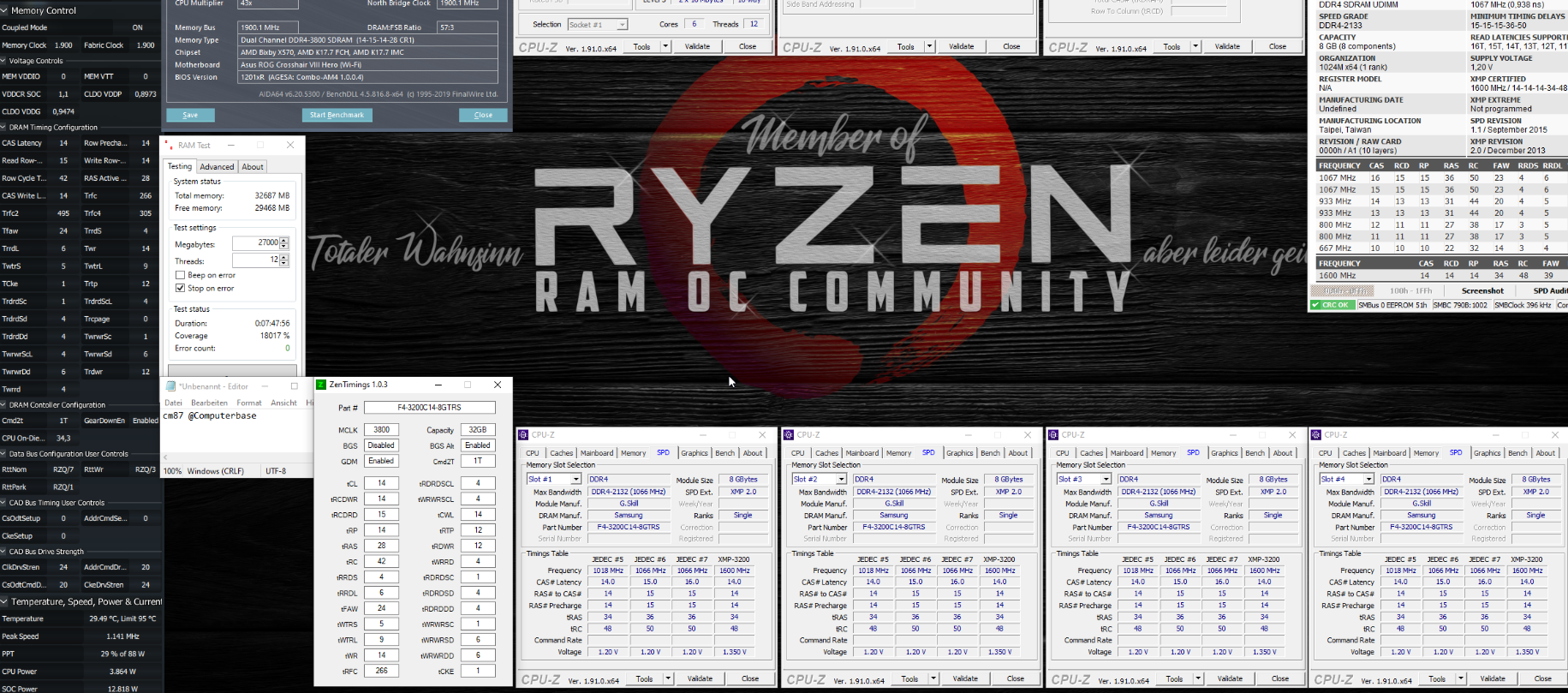Open the About tab in RAM Test
This screenshot has height=693, width=1568.
click(x=253, y=167)
